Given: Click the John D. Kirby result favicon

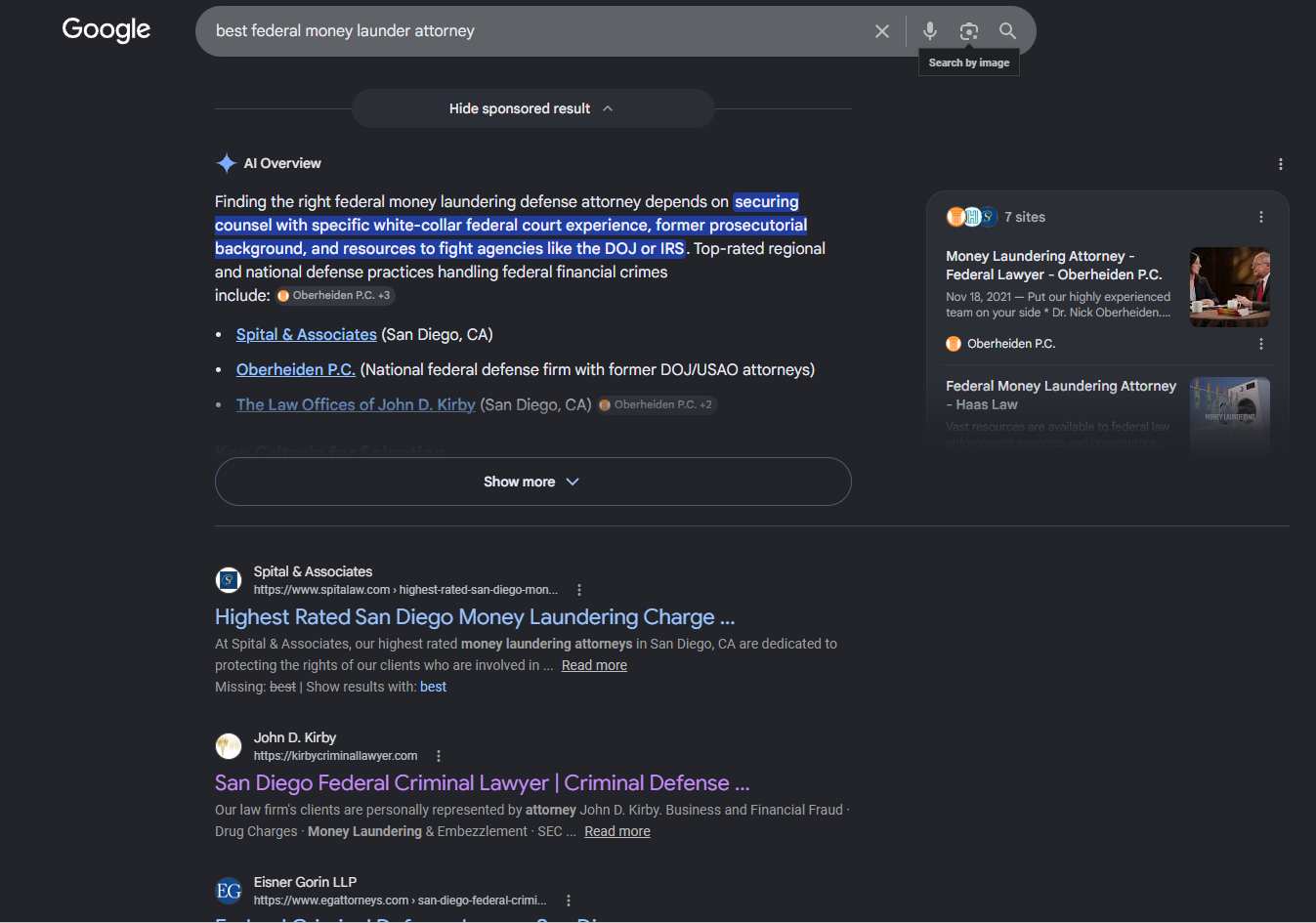Looking at the screenshot, I should point(229,746).
